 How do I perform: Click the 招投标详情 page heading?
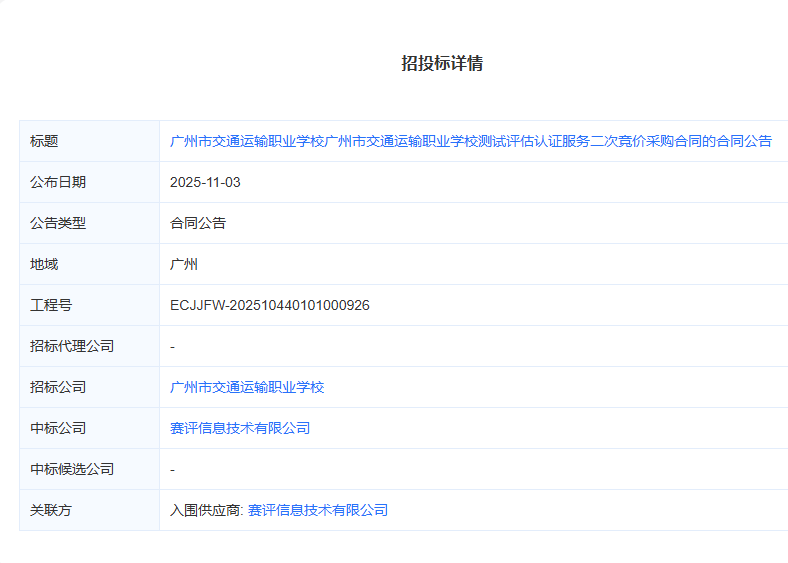point(442,63)
